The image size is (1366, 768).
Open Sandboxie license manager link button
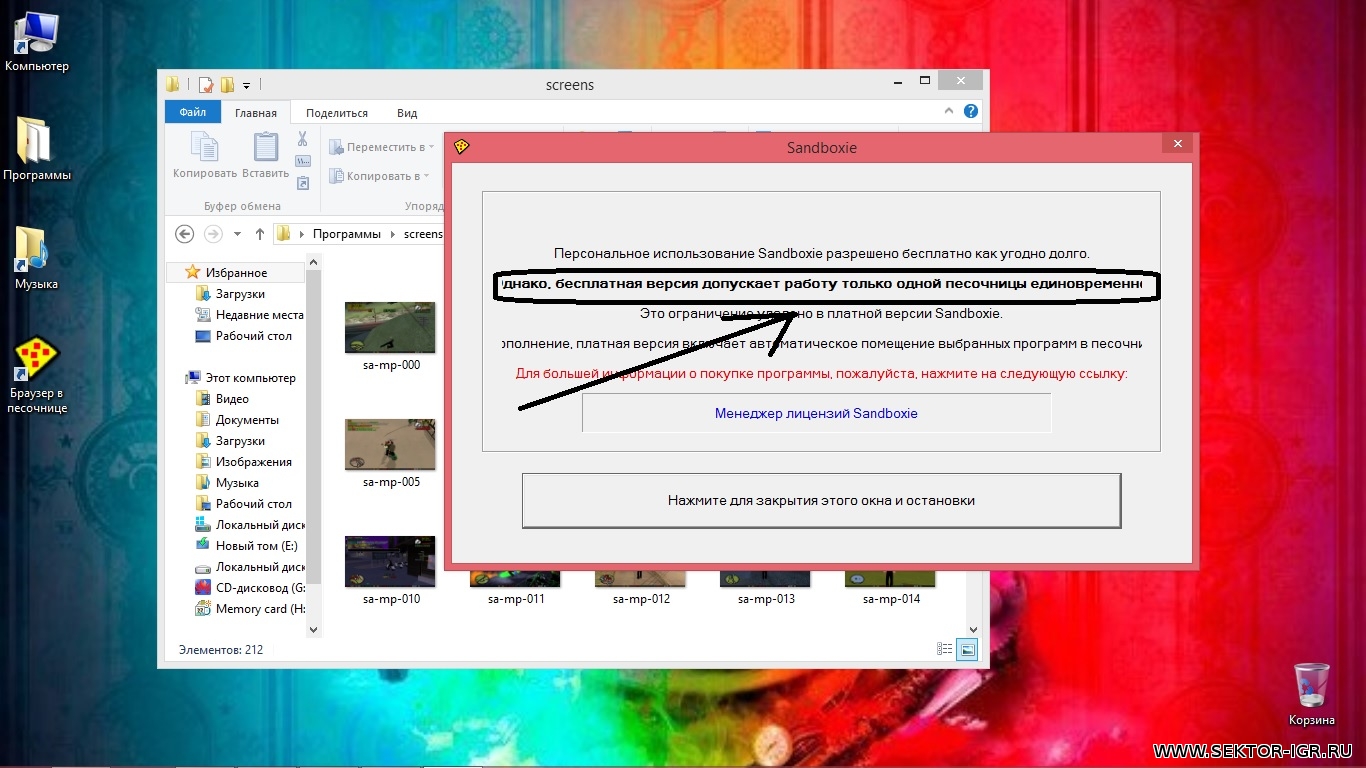pos(816,413)
